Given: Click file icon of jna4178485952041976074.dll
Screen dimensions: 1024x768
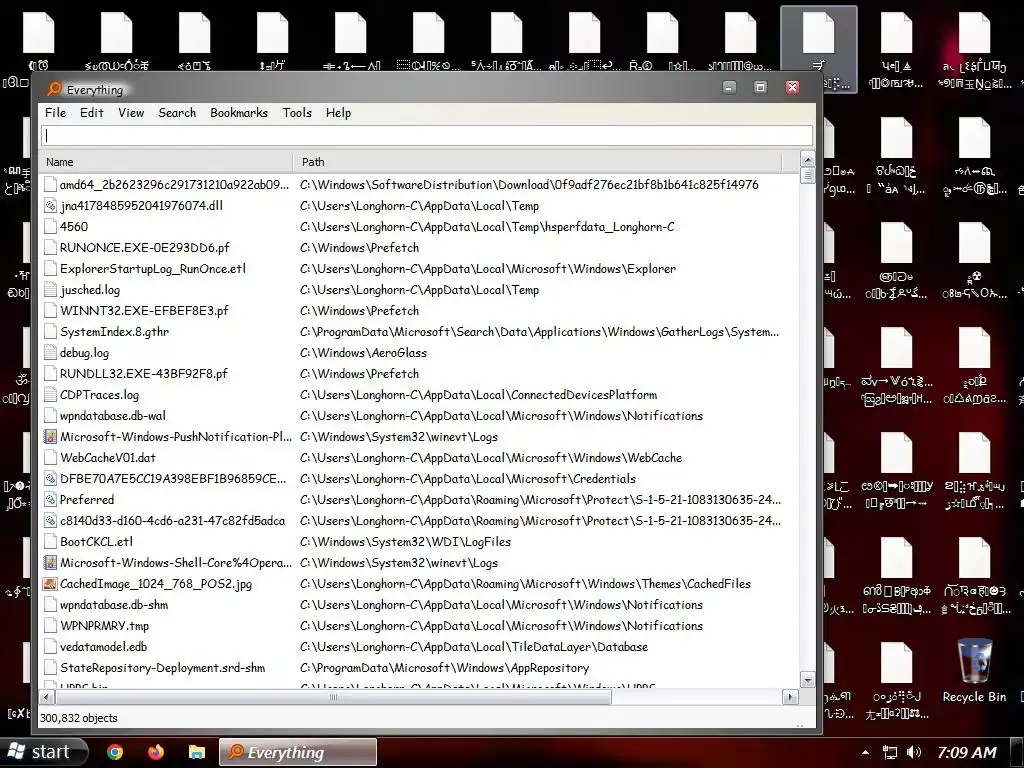Looking at the screenshot, I should coord(50,206).
